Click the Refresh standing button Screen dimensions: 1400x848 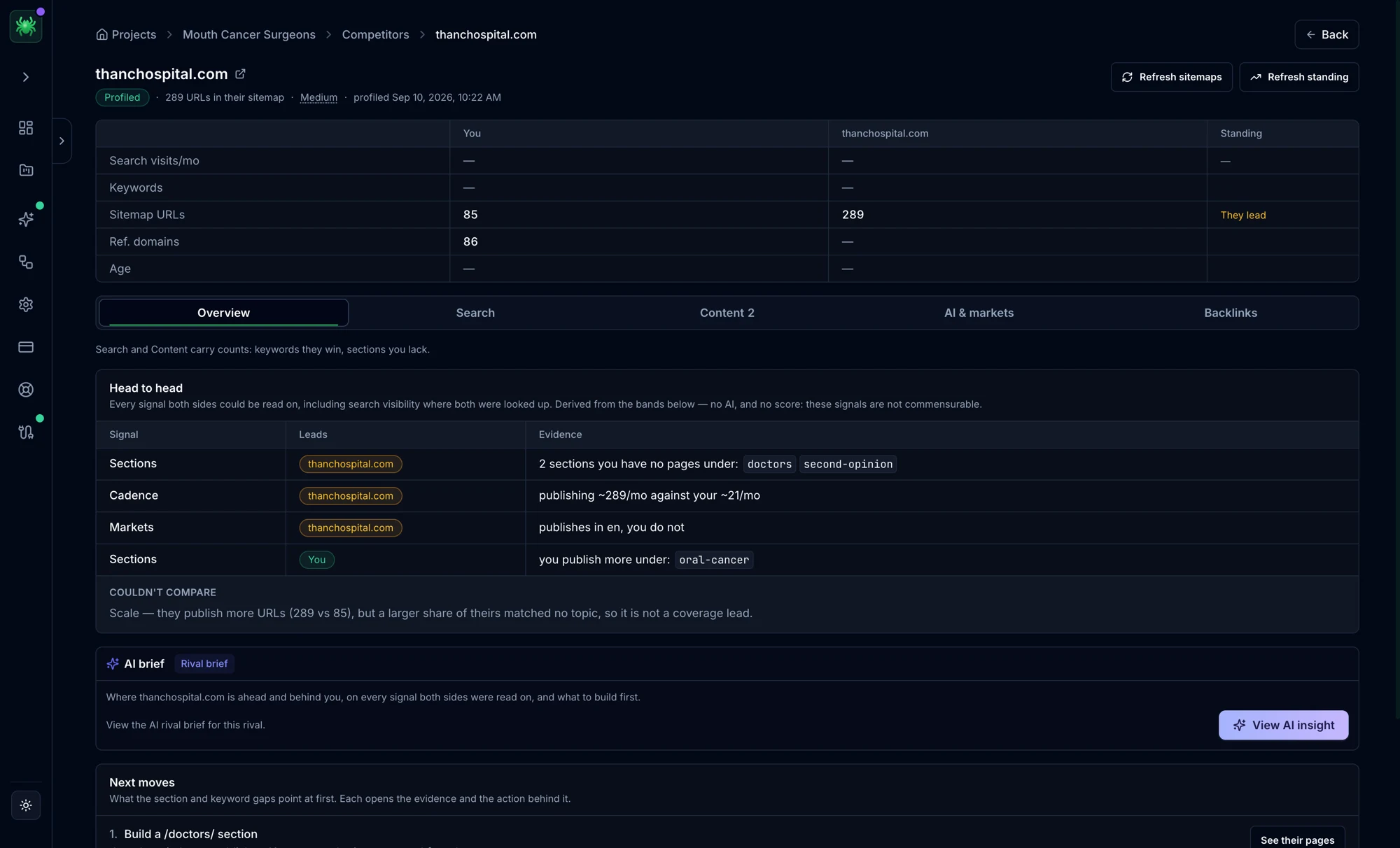click(x=1298, y=77)
